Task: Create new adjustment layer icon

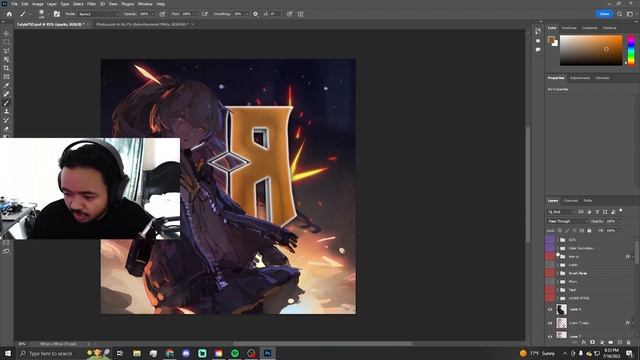Action: click(602, 342)
